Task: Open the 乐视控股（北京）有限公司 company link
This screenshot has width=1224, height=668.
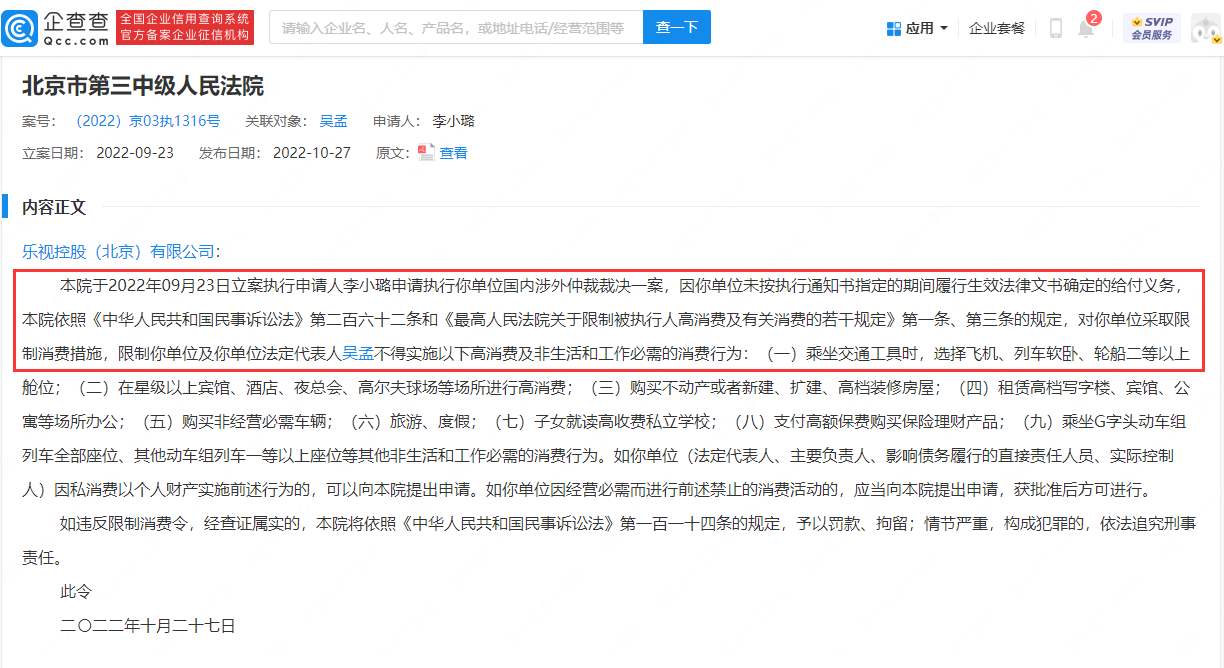Action: pyautogui.click(x=118, y=250)
